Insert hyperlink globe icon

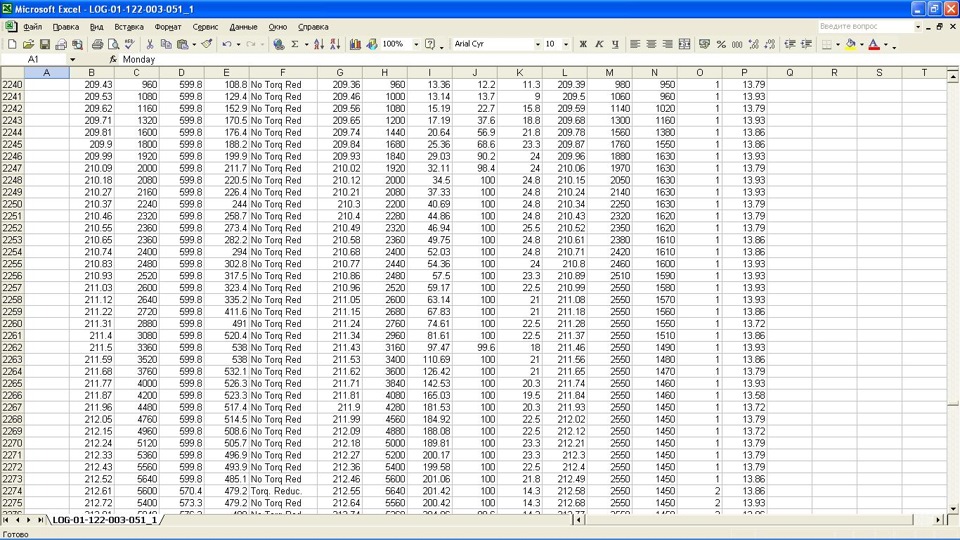click(279, 44)
